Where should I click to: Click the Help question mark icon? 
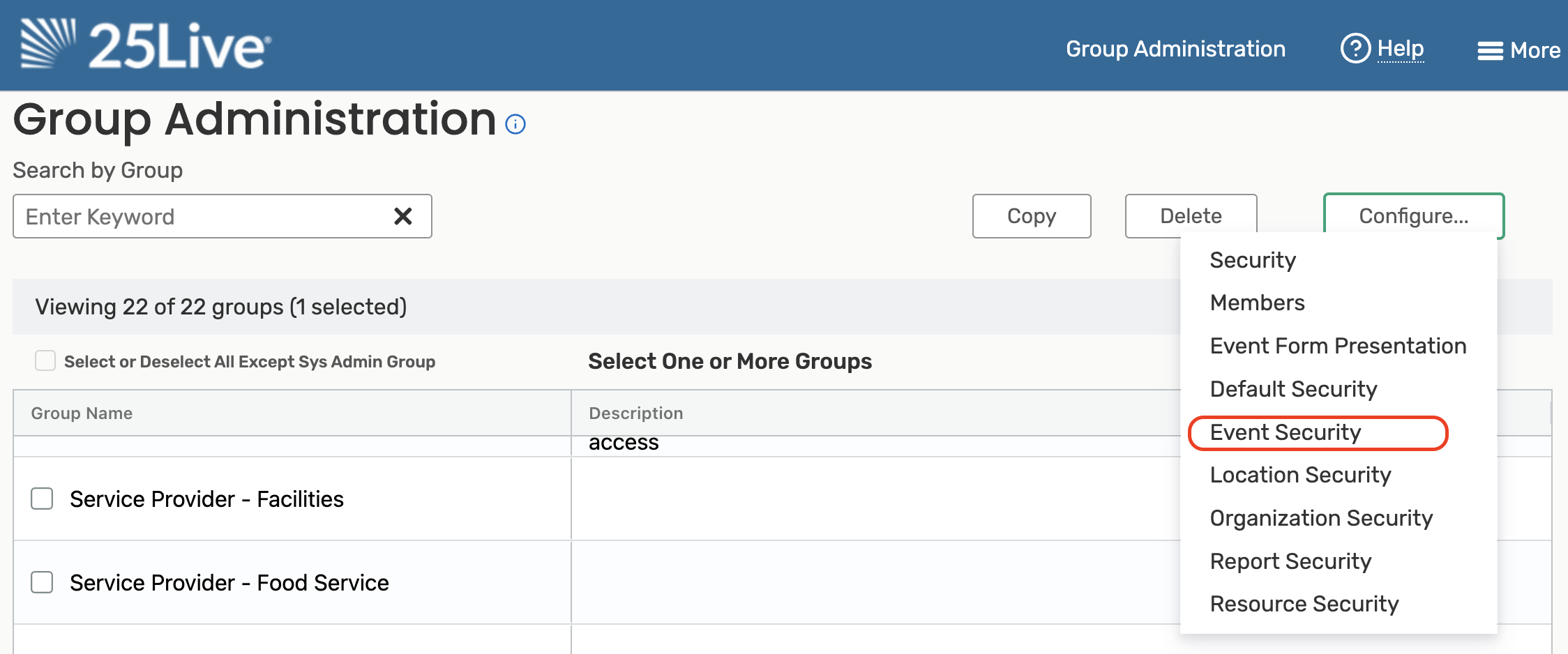(x=1355, y=49)
